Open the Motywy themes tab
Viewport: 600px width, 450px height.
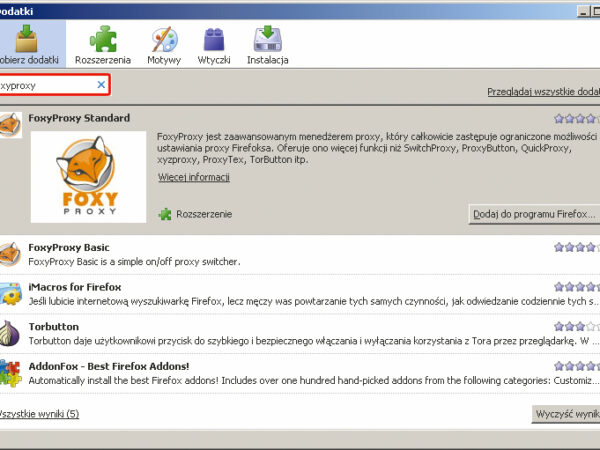pos(164,45)
